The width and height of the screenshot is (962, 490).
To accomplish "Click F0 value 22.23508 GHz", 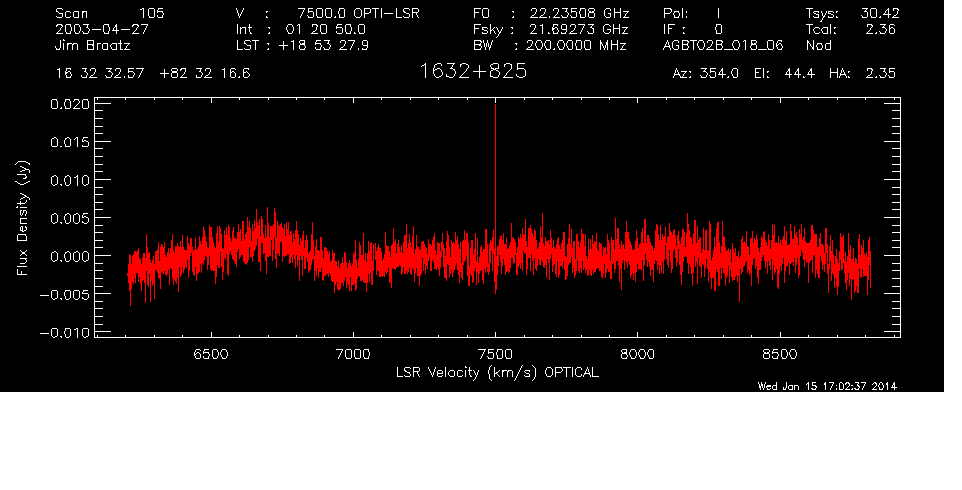I will (x=578, y=13).
